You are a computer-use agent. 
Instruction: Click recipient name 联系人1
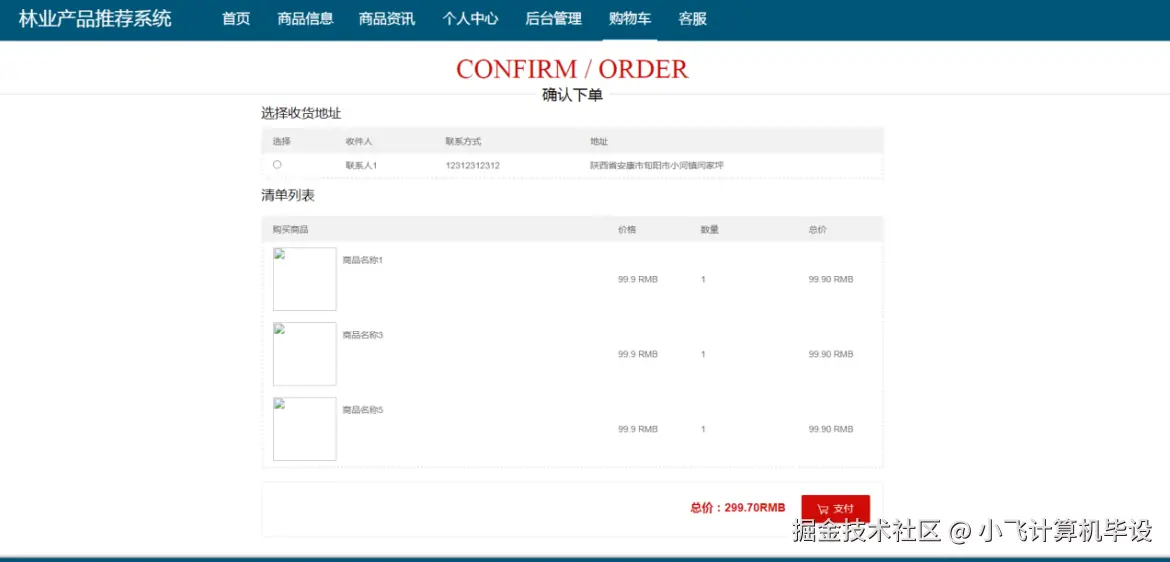tap(361, 165)
